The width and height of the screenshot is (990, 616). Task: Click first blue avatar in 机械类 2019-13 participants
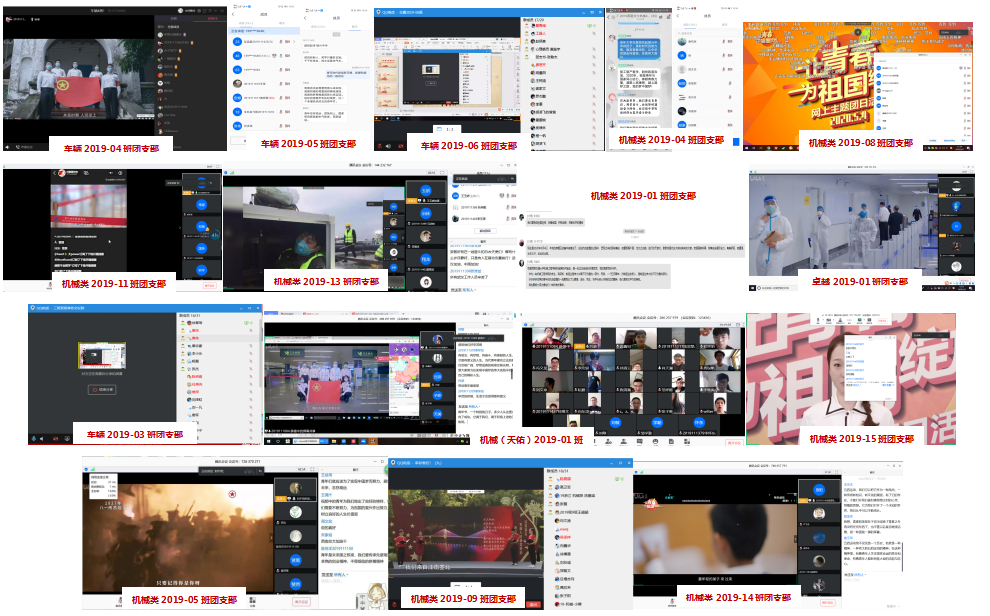pyautogui.click(x=424, y=188)
